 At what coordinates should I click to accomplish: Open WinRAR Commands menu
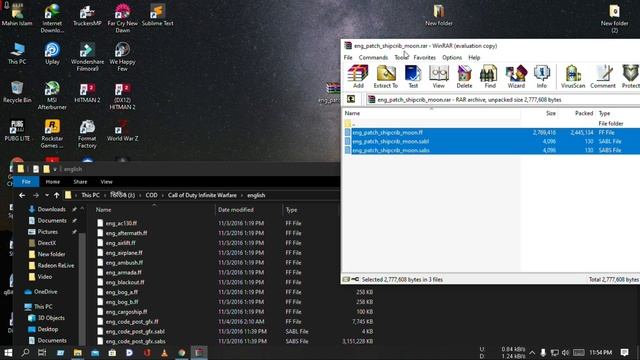click(x=373, y=58)
